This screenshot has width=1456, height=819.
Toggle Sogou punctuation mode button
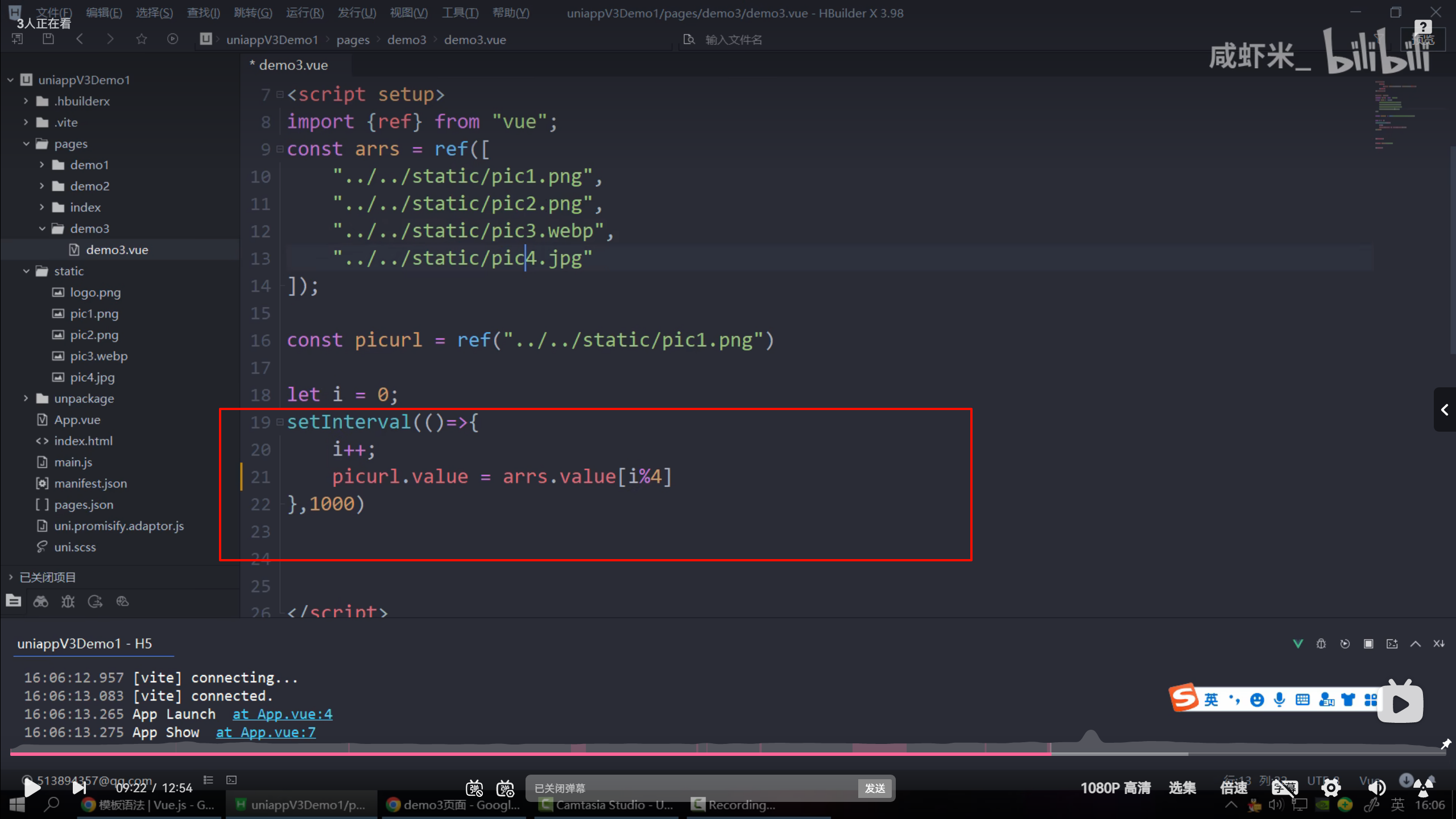1234,700
